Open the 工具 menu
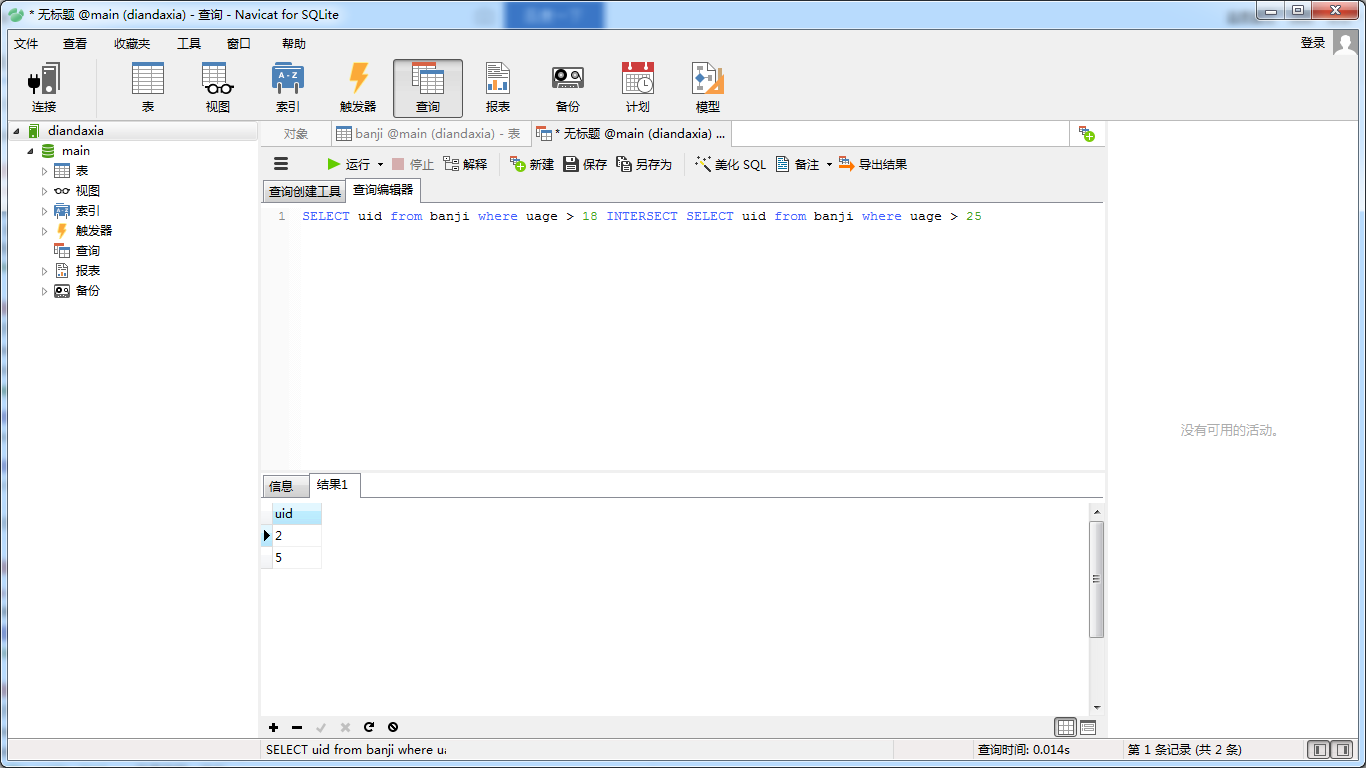The image size is (1366, 768). point(189,43)
